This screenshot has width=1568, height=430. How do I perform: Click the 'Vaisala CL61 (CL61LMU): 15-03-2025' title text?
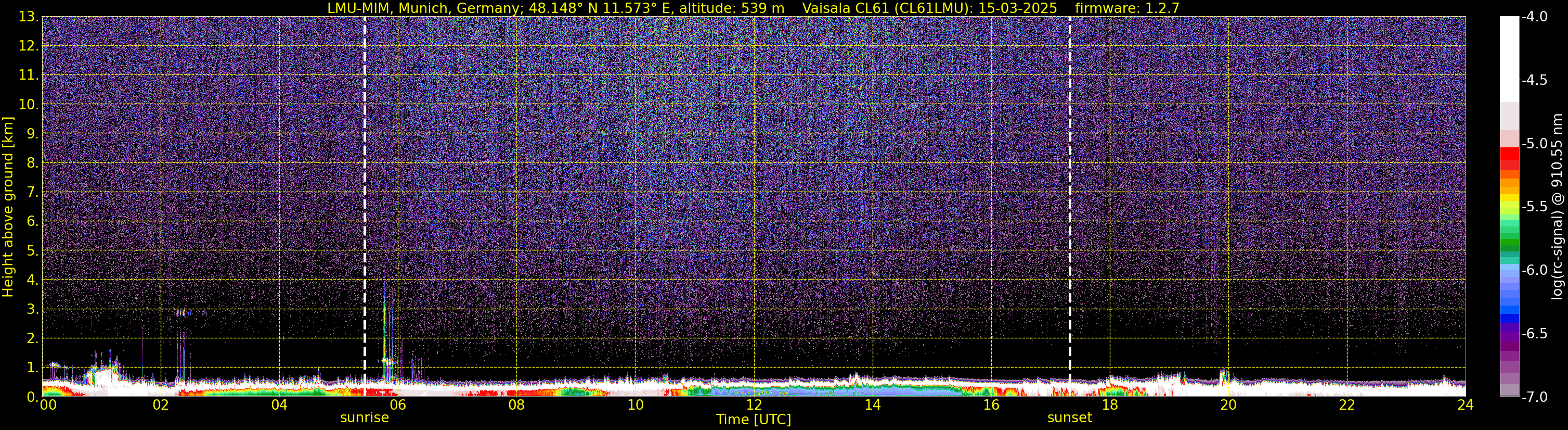(929, 8)
